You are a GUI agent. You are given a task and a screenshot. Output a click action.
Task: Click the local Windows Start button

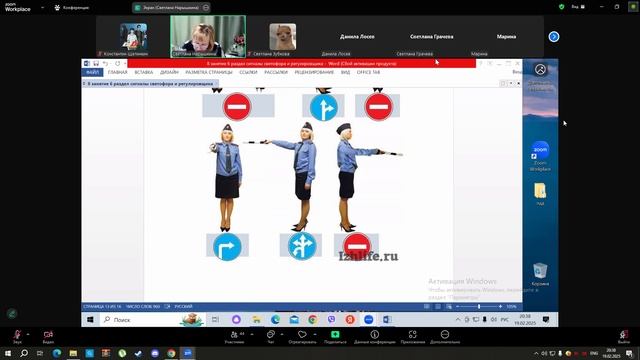coord(8,353)
